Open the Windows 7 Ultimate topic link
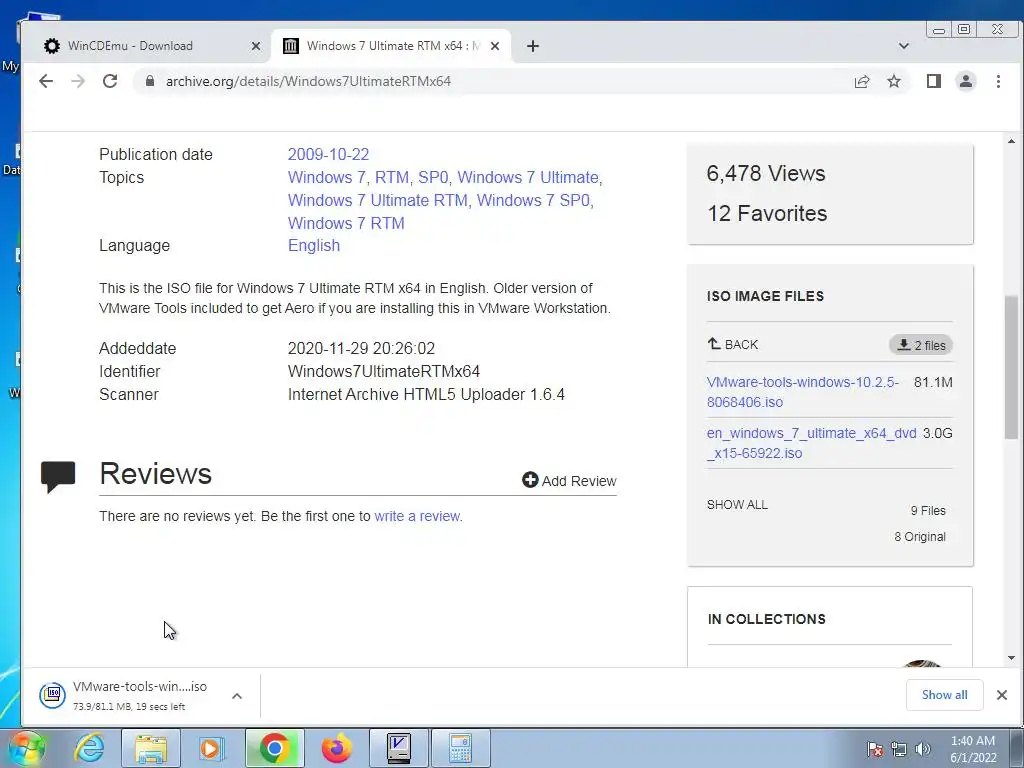The width and height of the screenshot is (1024, 768). pos(528,177)
